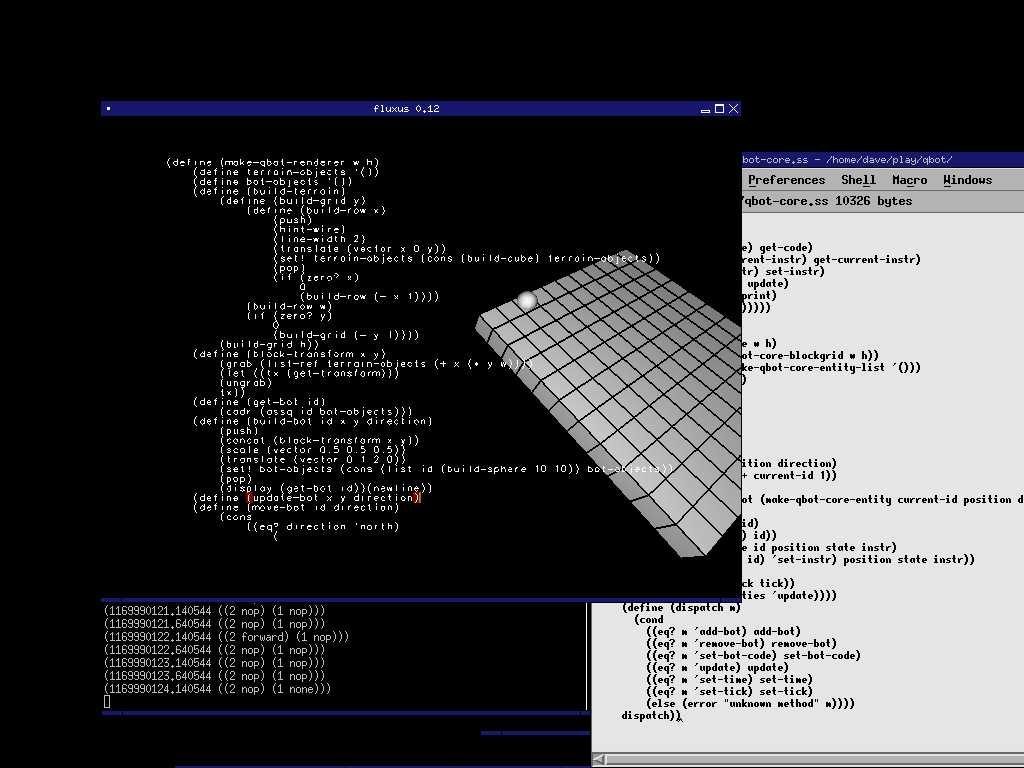The image size is (1024, 768).
Task: Click the editor title showing /home/dave/play/qbot/
Action: pyautogui.click(x=847, y=159)
